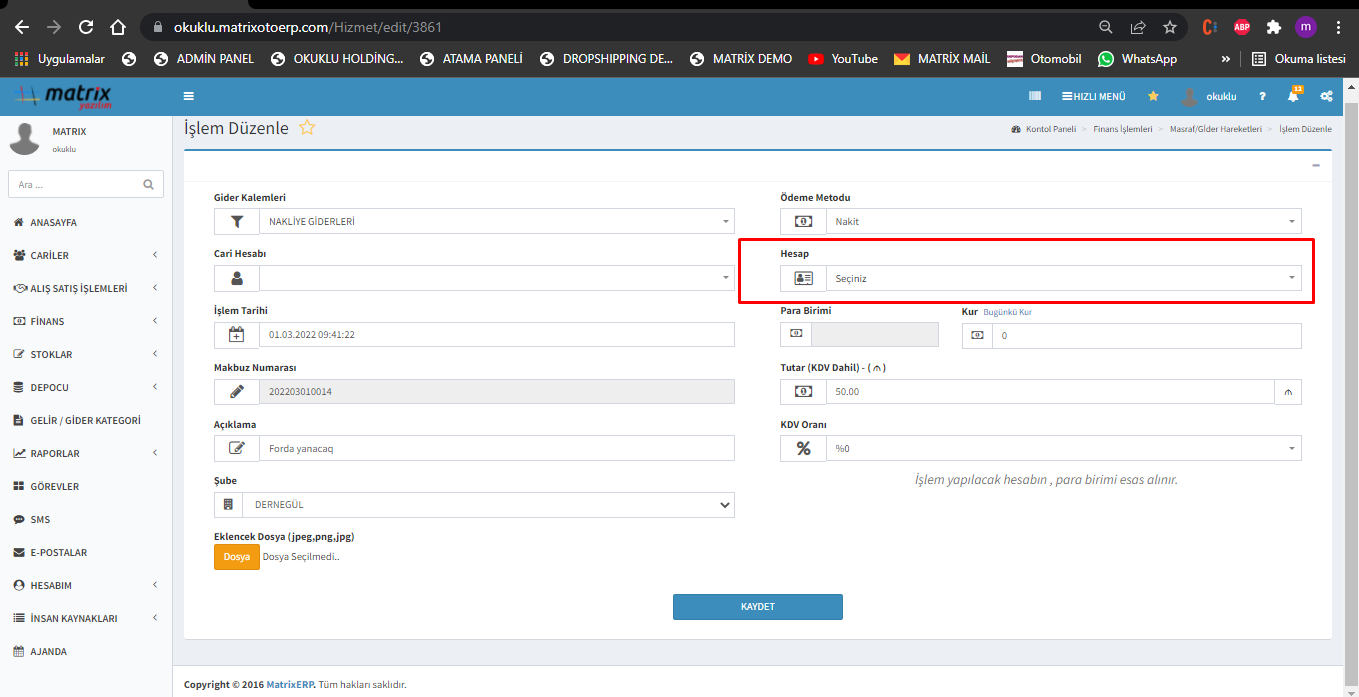This screenshot has width=1359, height=697.
Task: Expand the Şube DERNEGÜL select box
Action: coord(496,505)
